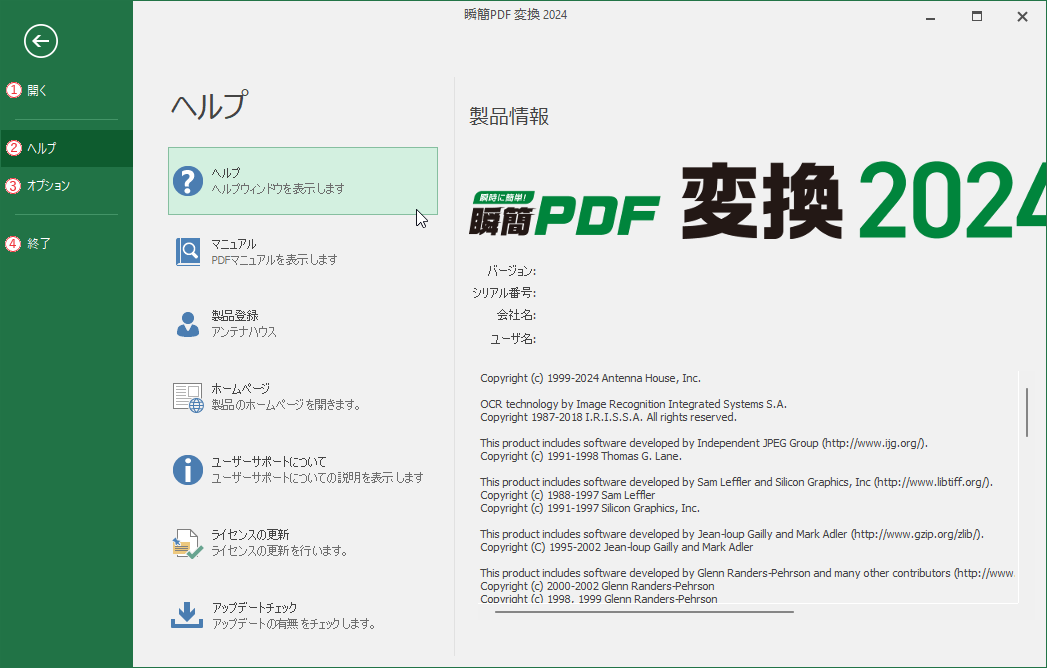The width and height of the screenshot is (1047, 668).
Task: Select 開く in the sidebar
Action: (37, 90)
